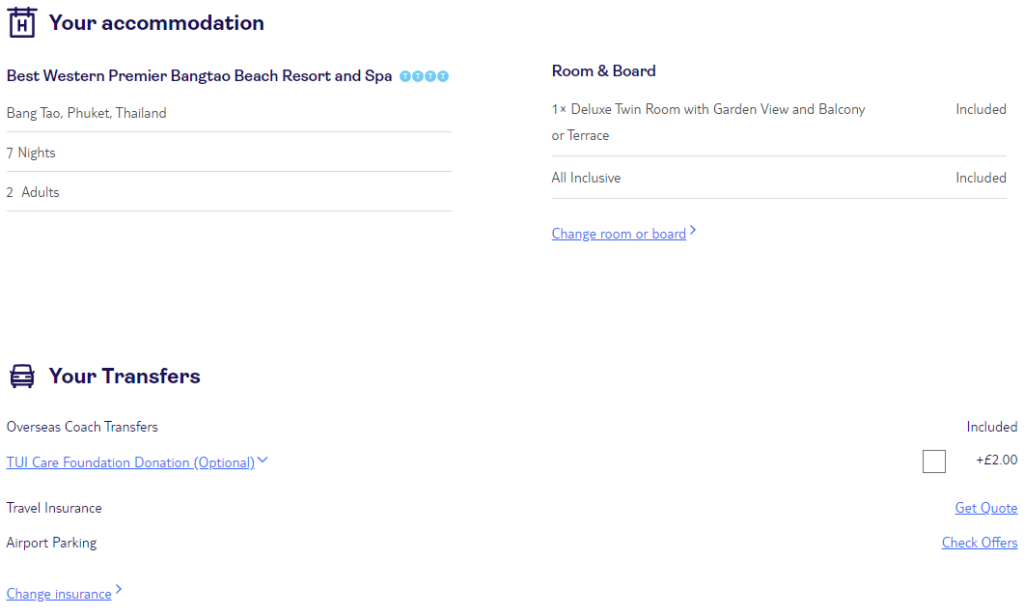Open the Change room or board link
This screenshot has width=1024, height=615.
(618, 234)
